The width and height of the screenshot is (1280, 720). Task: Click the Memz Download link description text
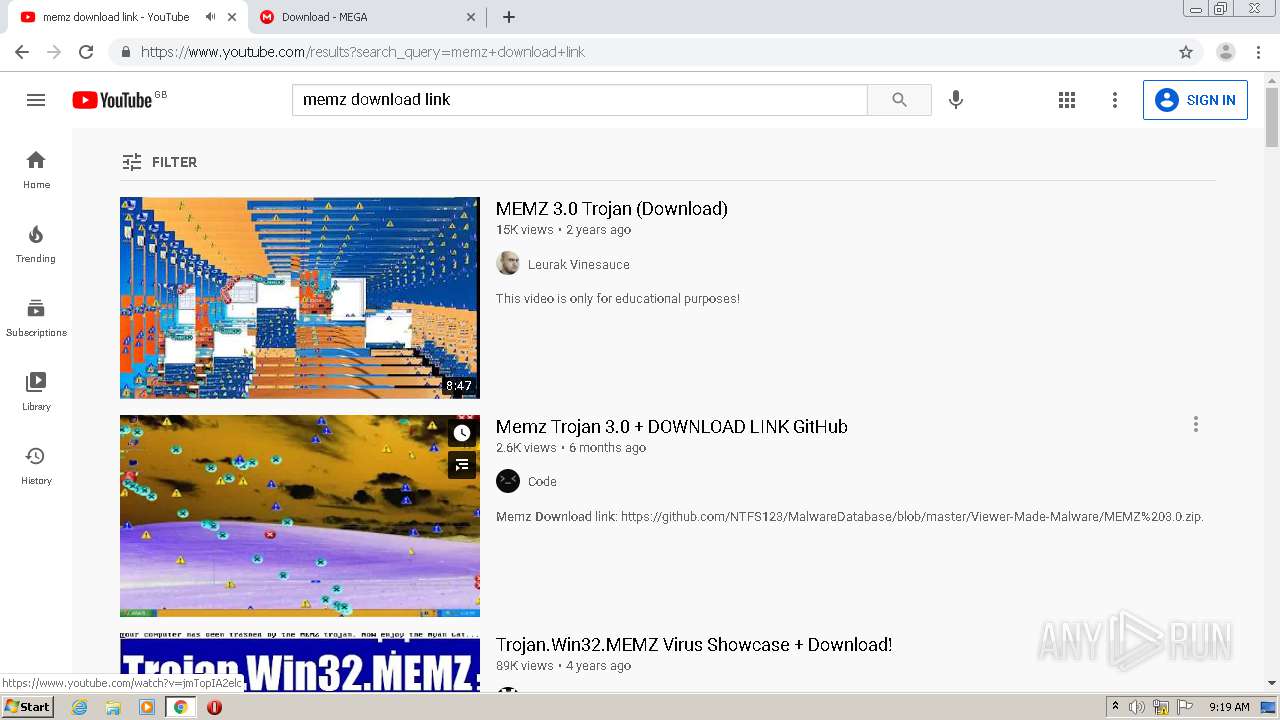(850, 517)
